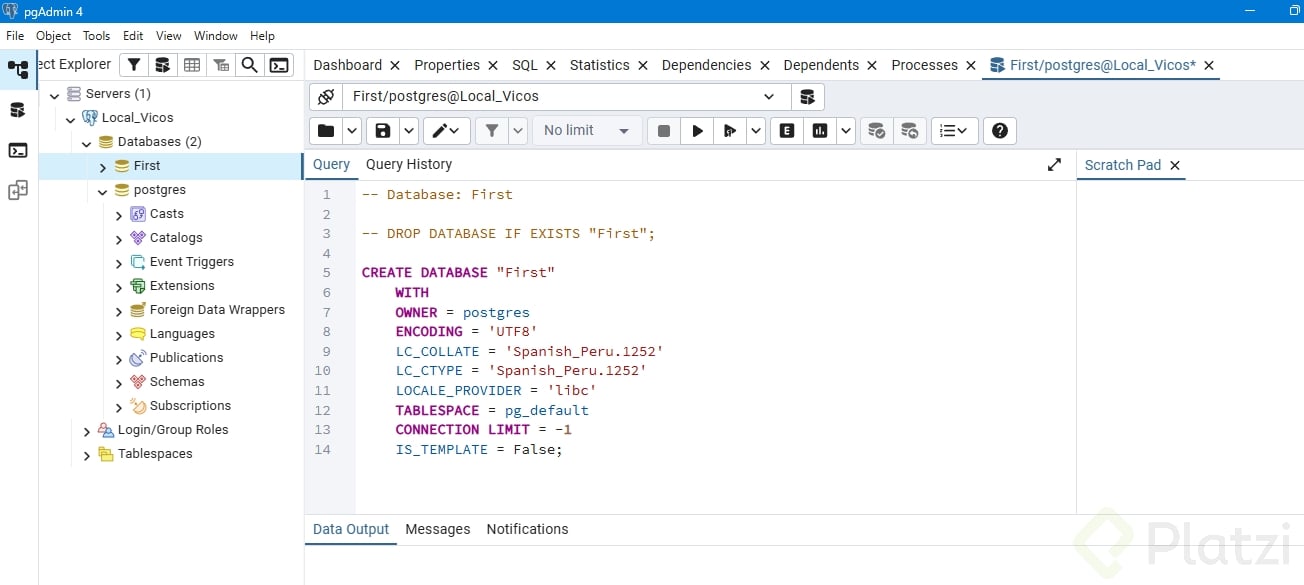The width and height of the screenshot is (1304, 585).
Task: Open the Explain query tool
Action: (787, 131)
